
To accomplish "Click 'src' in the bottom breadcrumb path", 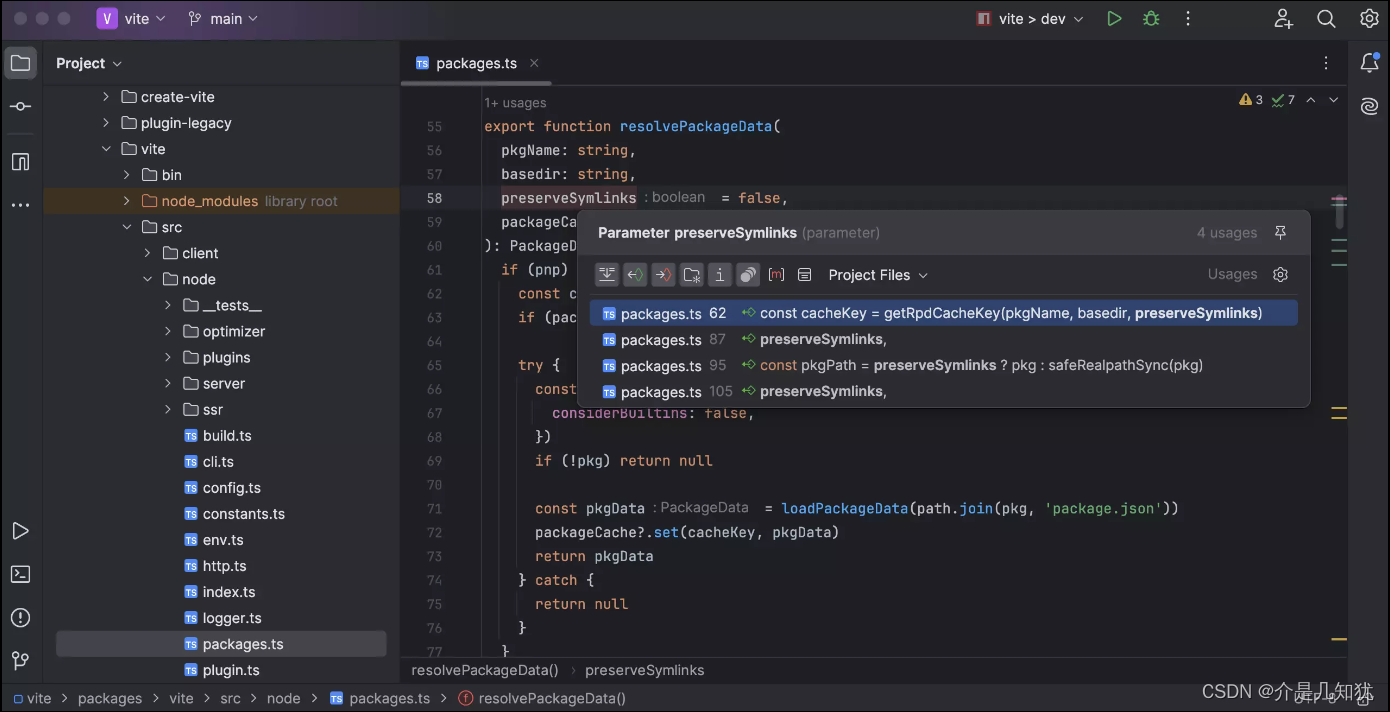I will click(230, 698).
